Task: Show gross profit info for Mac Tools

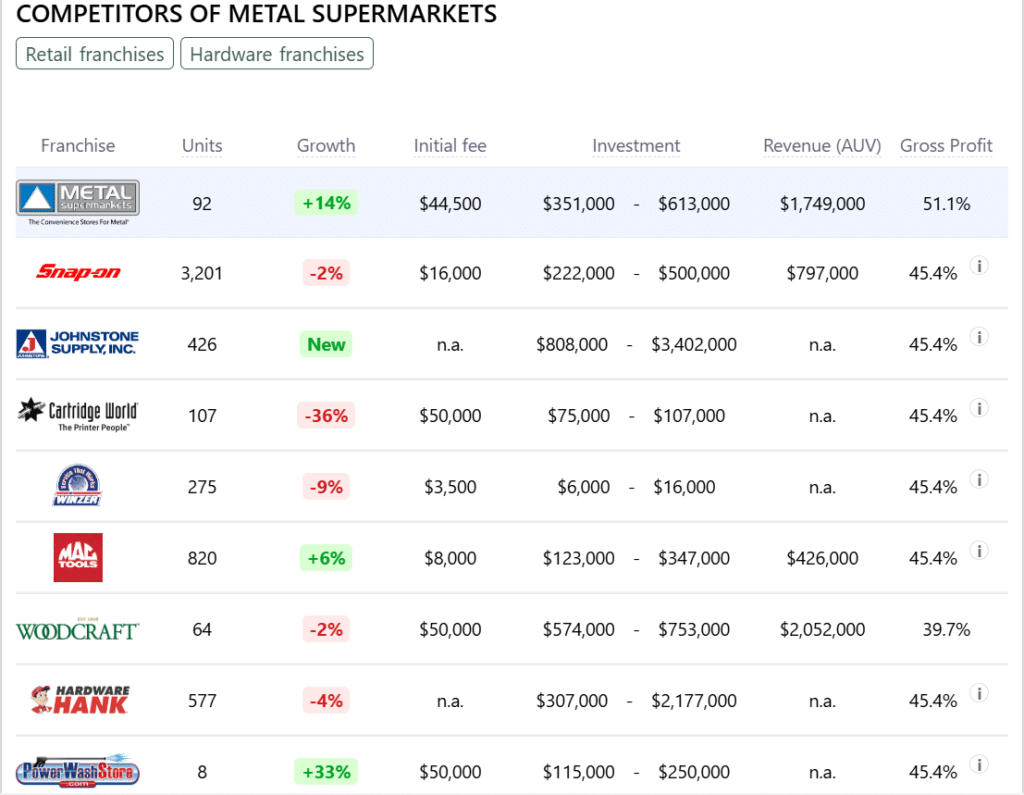Action: pyautogui.click(x=978, y=551)
